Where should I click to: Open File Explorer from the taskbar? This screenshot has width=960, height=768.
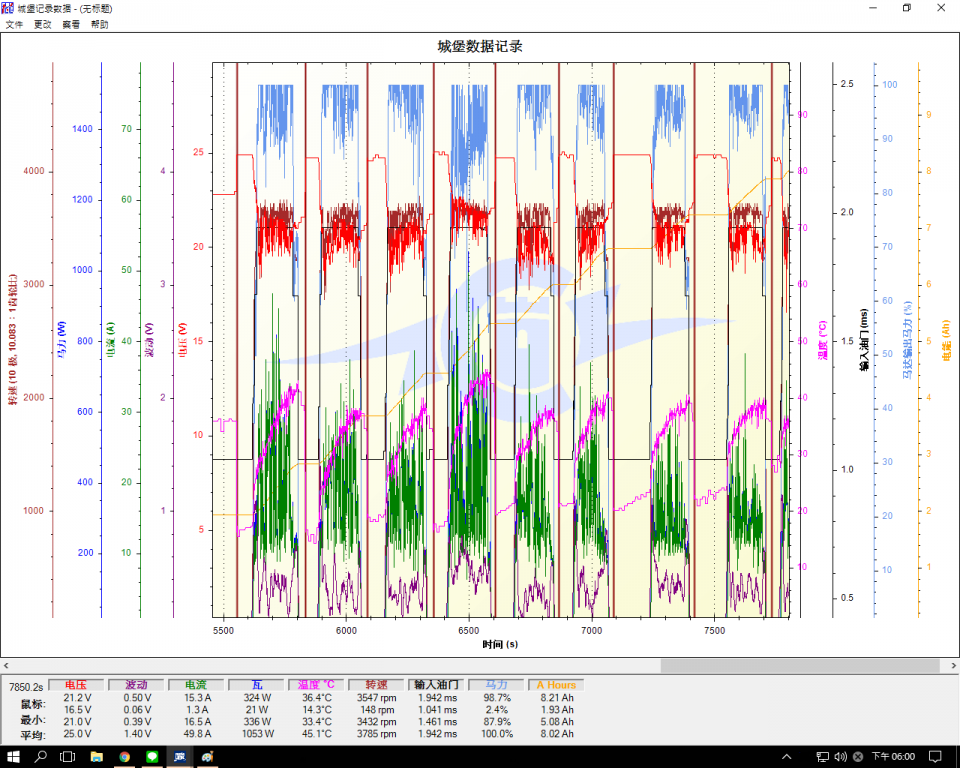[96, 756]
